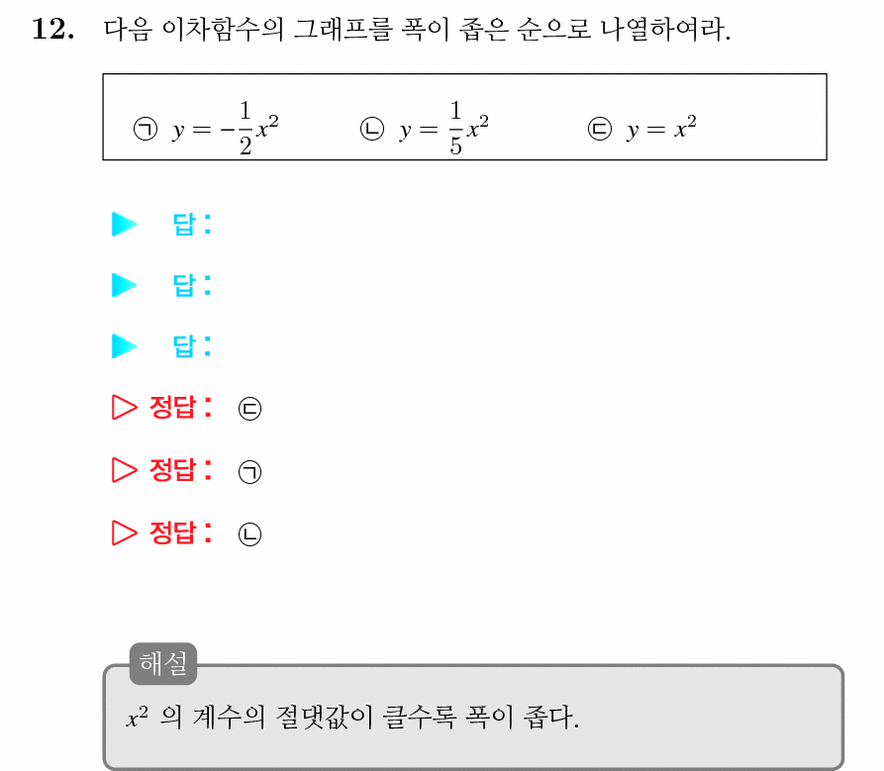This screenshot has height=771, width=884.
Task: Click the first red 정답 triangle
Action: (x=124, y=407)
